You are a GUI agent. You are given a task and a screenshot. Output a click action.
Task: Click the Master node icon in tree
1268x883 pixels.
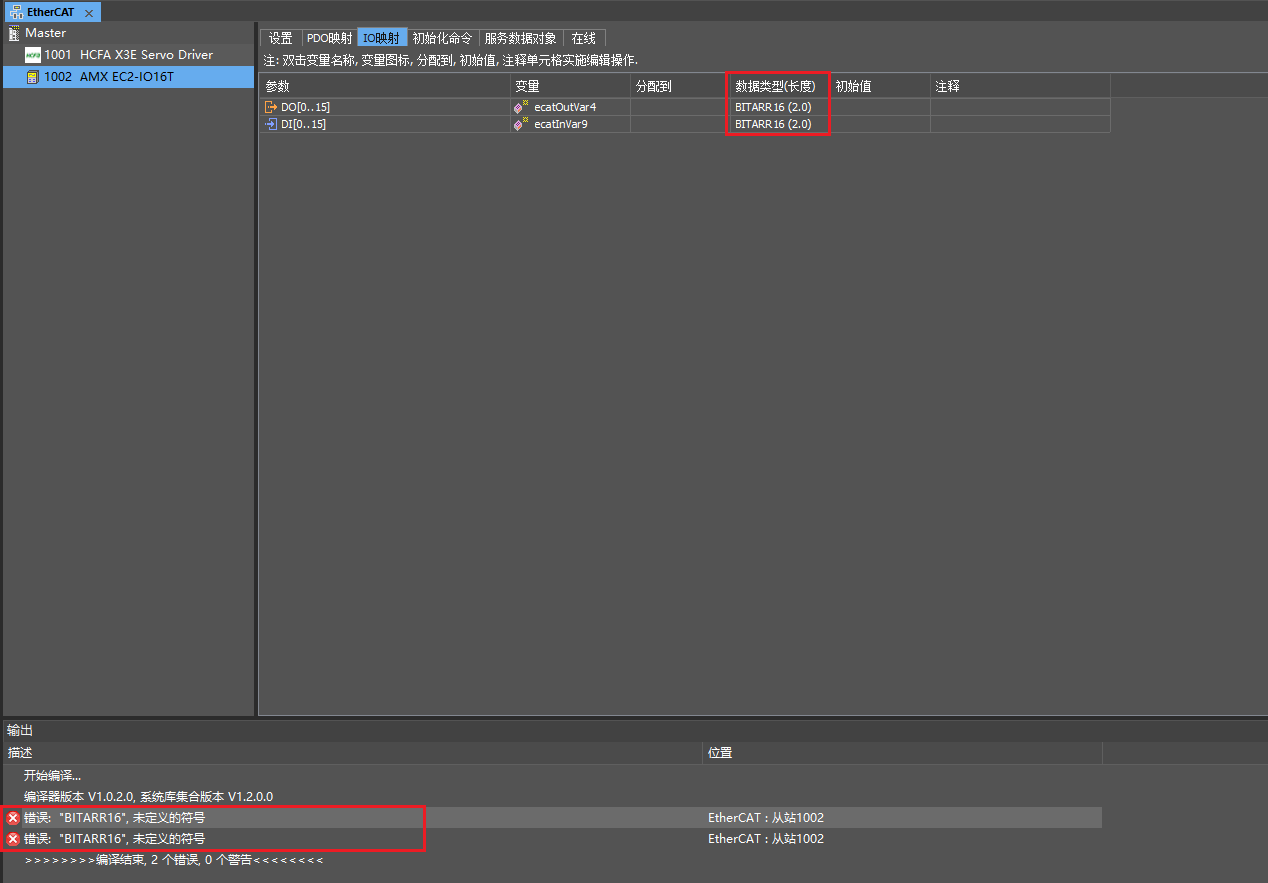14,33
